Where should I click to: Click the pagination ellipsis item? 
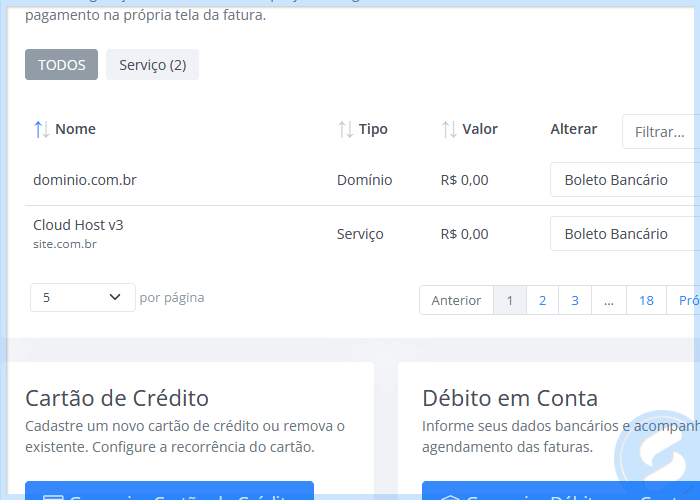tap(609, 300)
